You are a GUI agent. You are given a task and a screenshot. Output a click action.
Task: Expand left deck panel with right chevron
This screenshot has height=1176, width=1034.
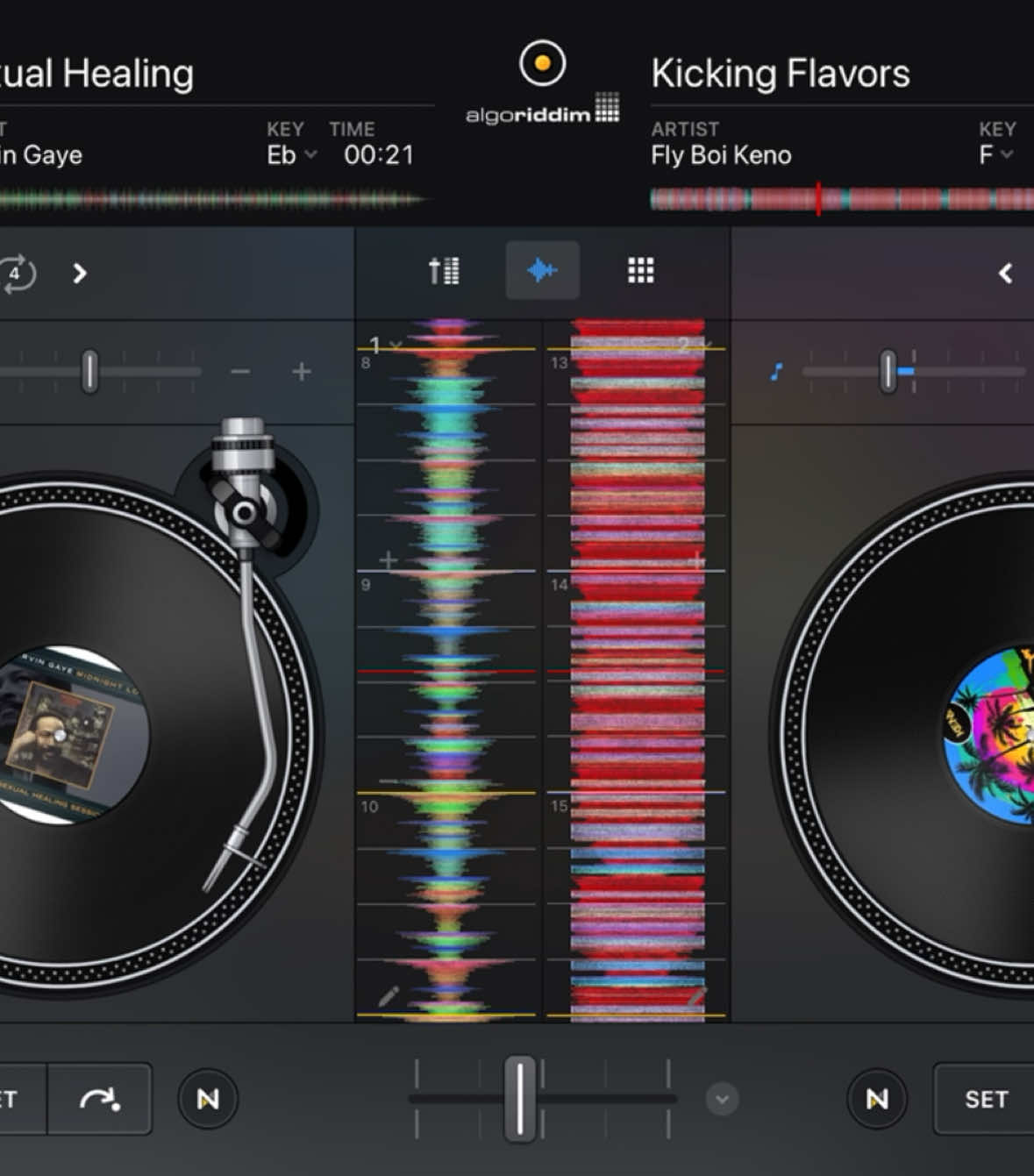[80, 274]
